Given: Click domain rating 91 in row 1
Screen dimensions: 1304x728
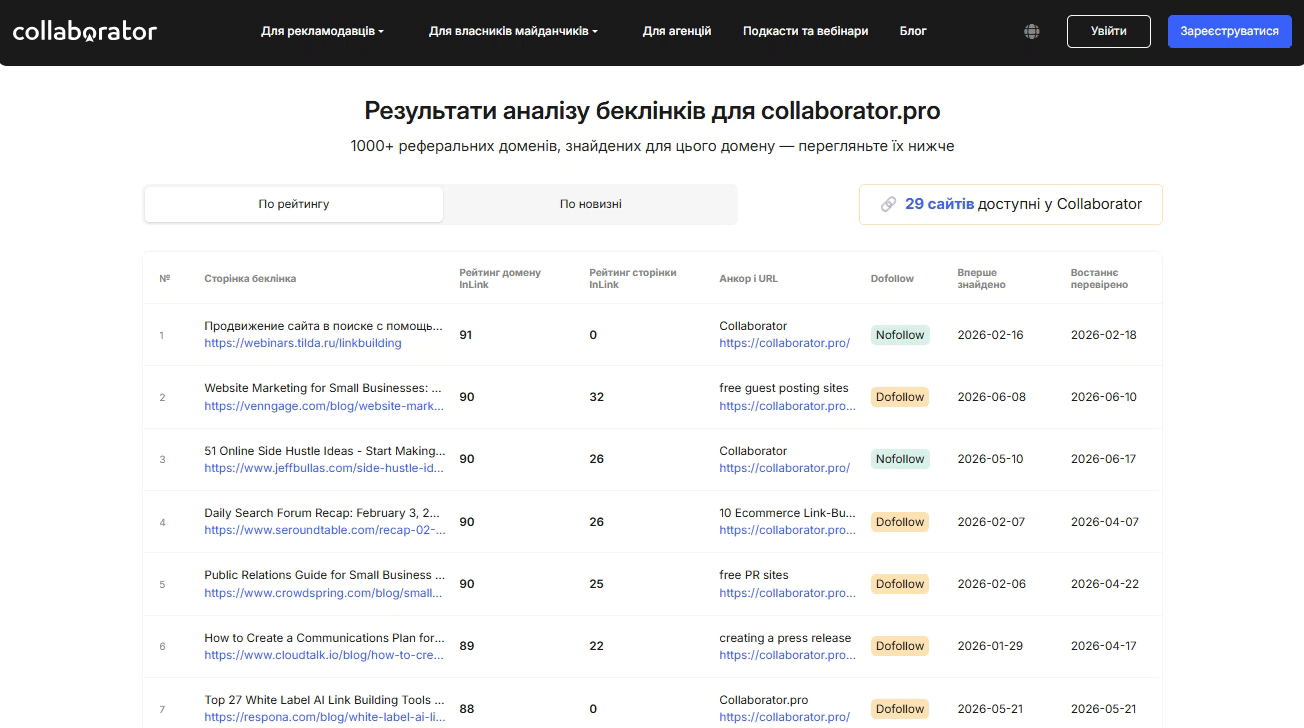Looking at the screenshot, I should click(x=466, y=335).
